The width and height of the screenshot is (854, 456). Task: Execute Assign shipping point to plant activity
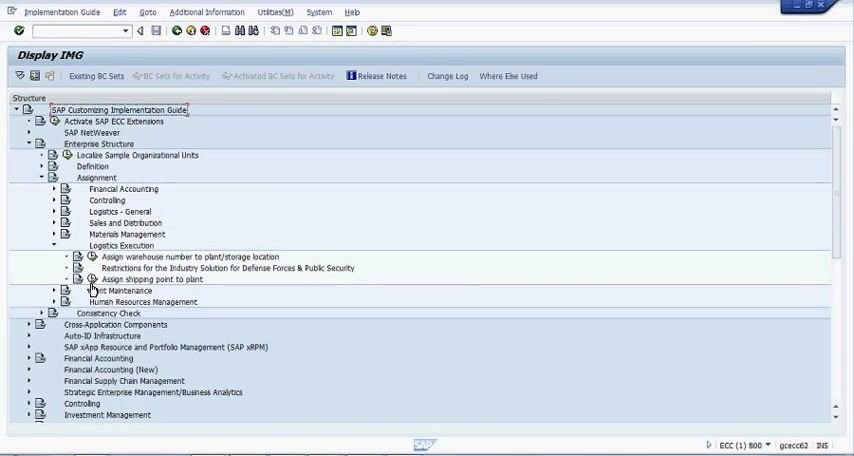[92, 279]
